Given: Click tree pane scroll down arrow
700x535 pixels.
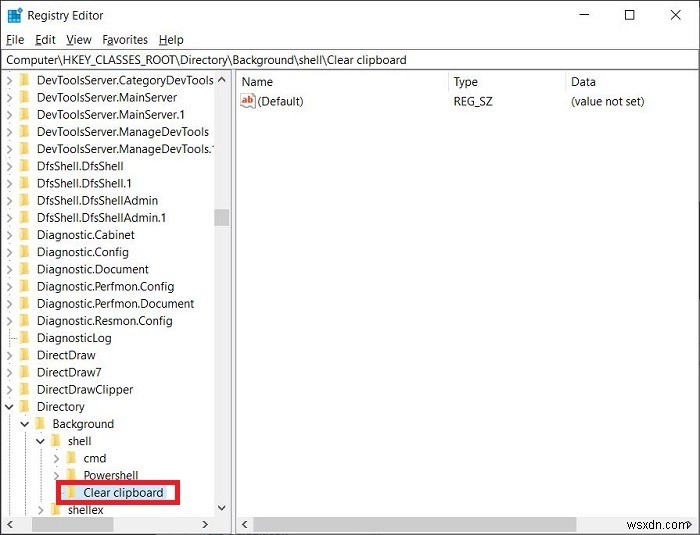Looking at the screenshot, I should (221, 508).
